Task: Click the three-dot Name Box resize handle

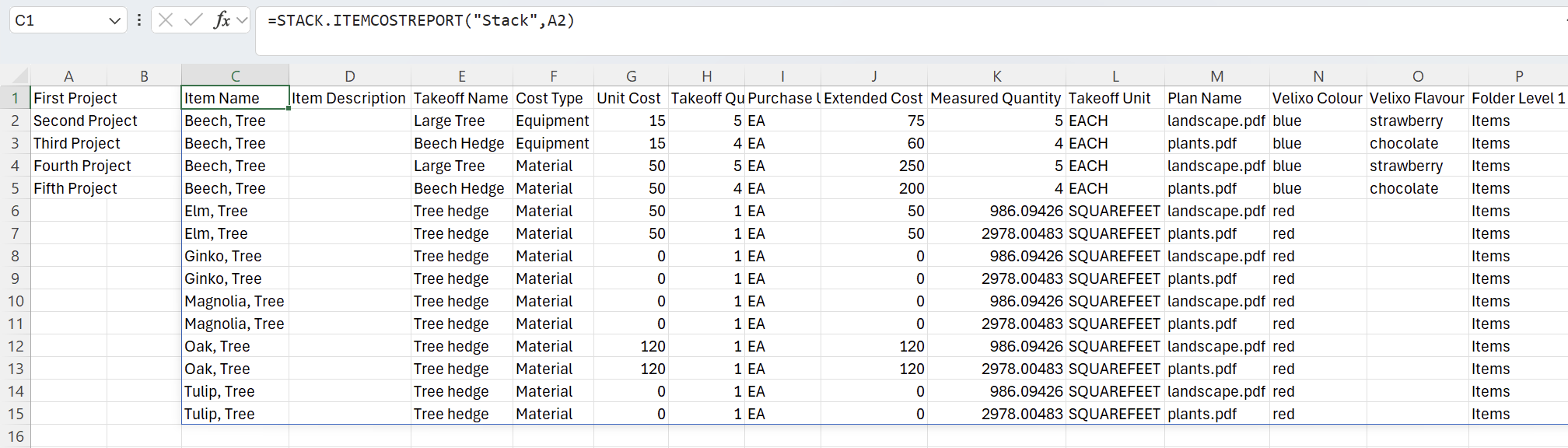Action: click(139, 20)
